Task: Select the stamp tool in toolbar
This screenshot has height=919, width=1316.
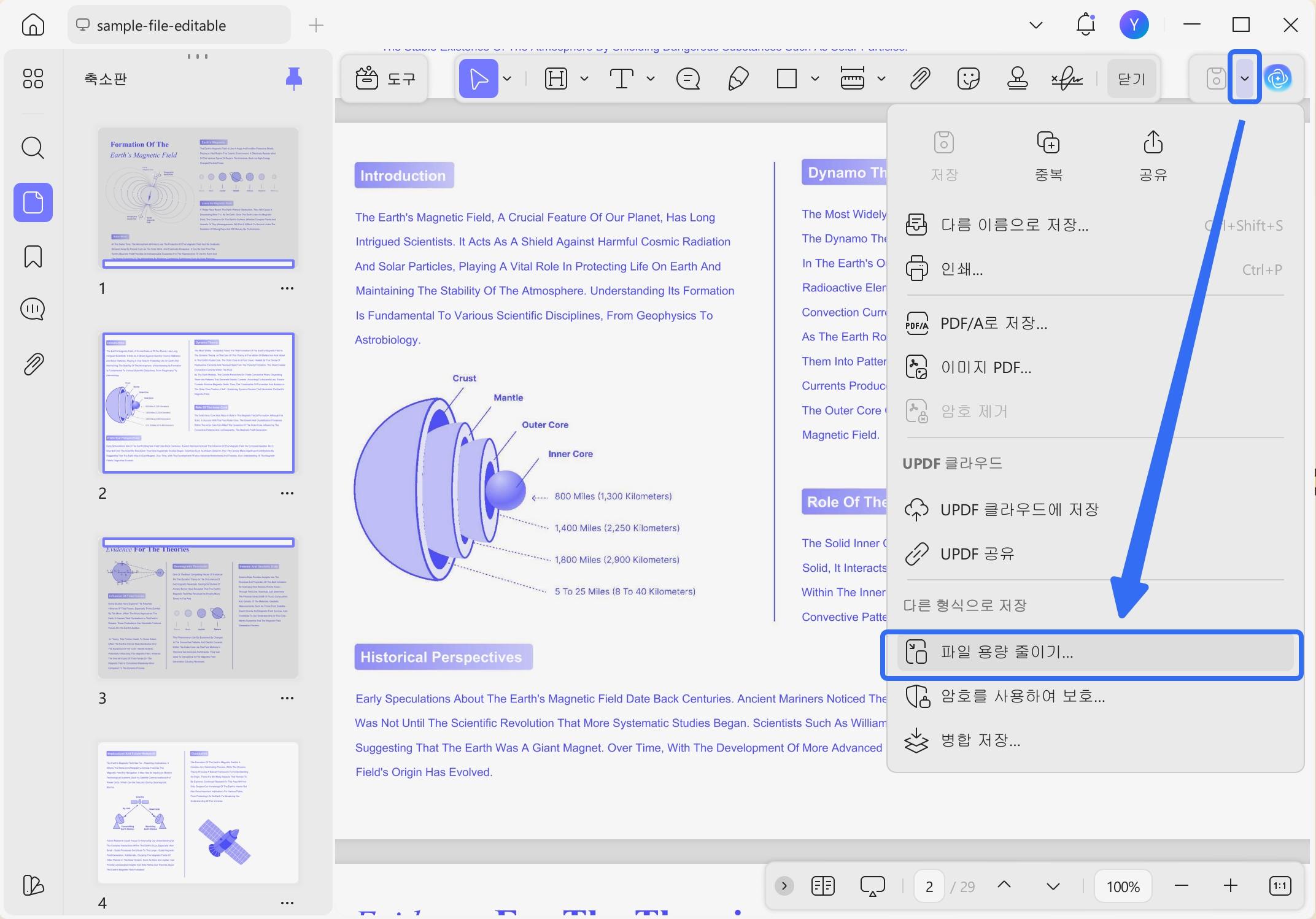Action: 1017,79
